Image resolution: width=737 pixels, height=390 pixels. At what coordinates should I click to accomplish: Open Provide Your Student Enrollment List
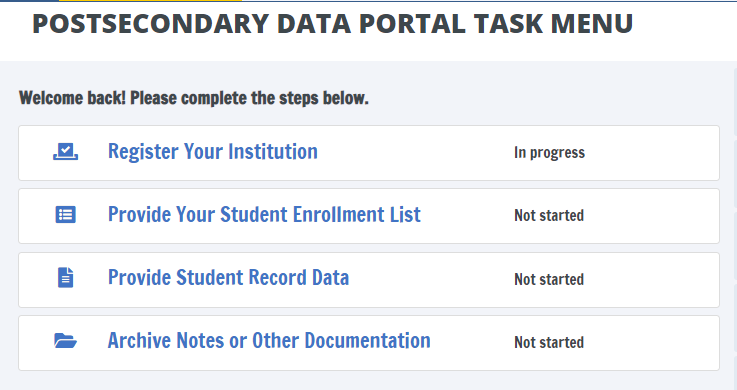264,215
